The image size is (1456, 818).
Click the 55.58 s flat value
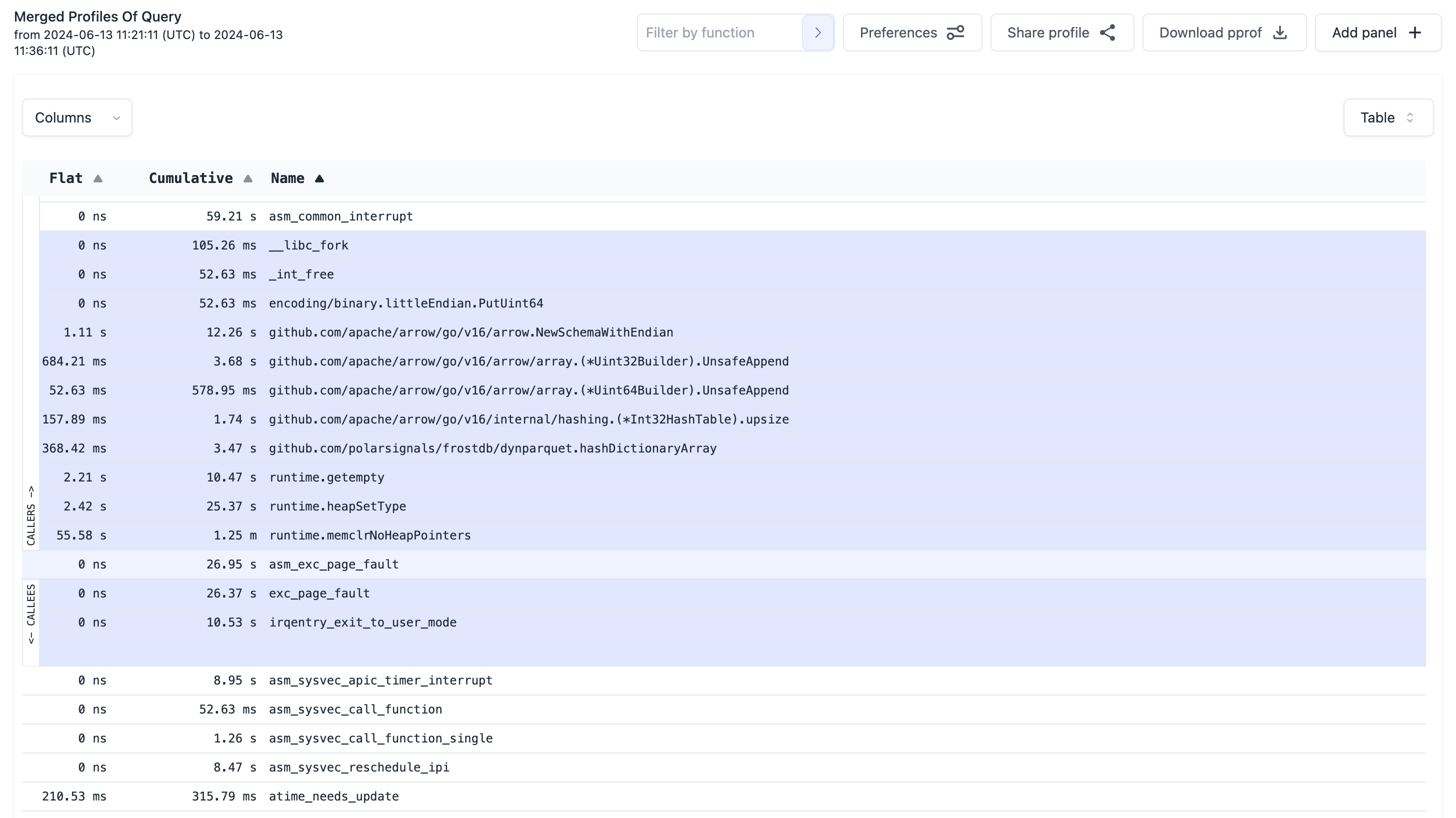tap(81, 535)
